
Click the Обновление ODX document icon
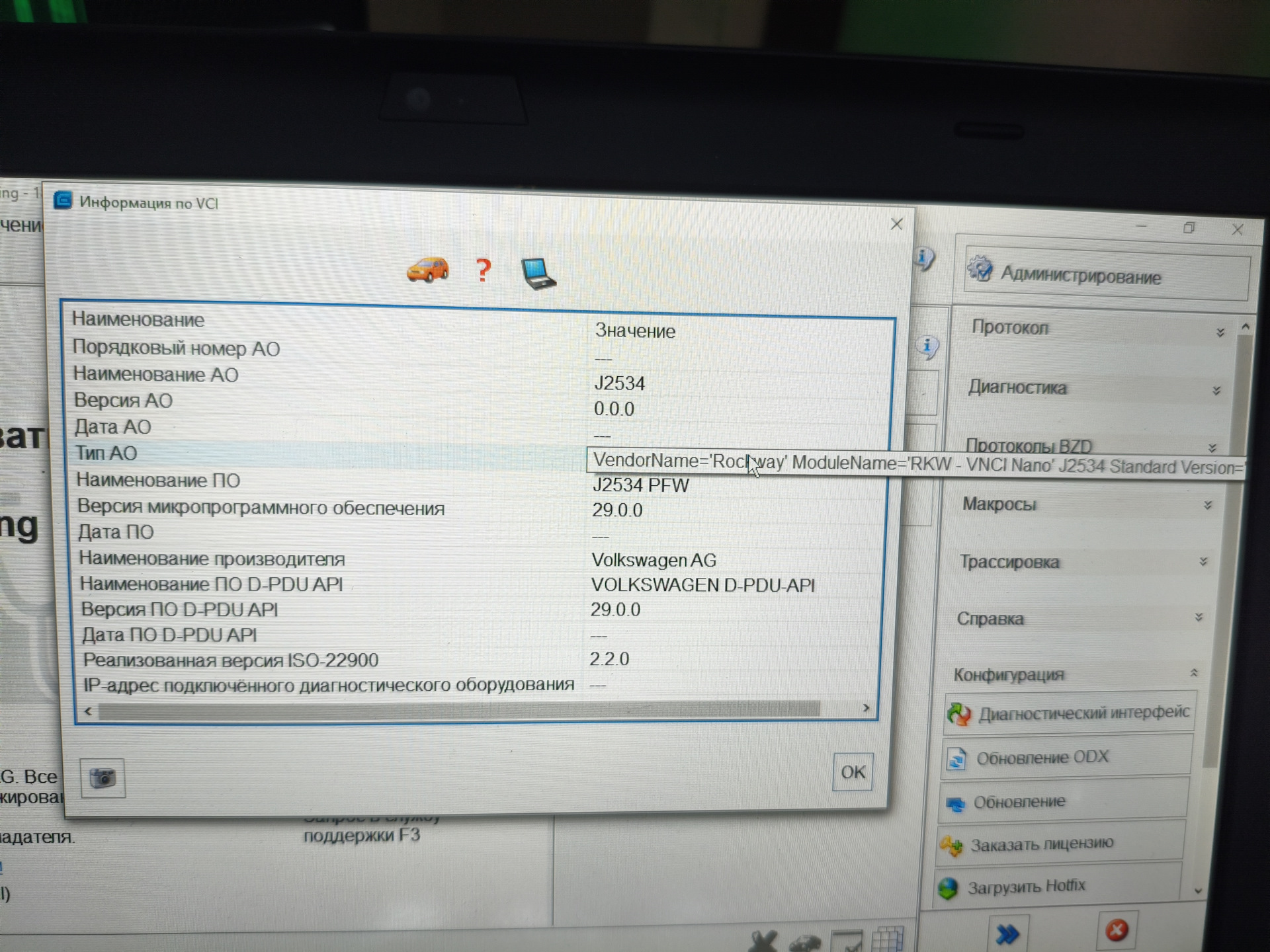click(x=956, y=758)
